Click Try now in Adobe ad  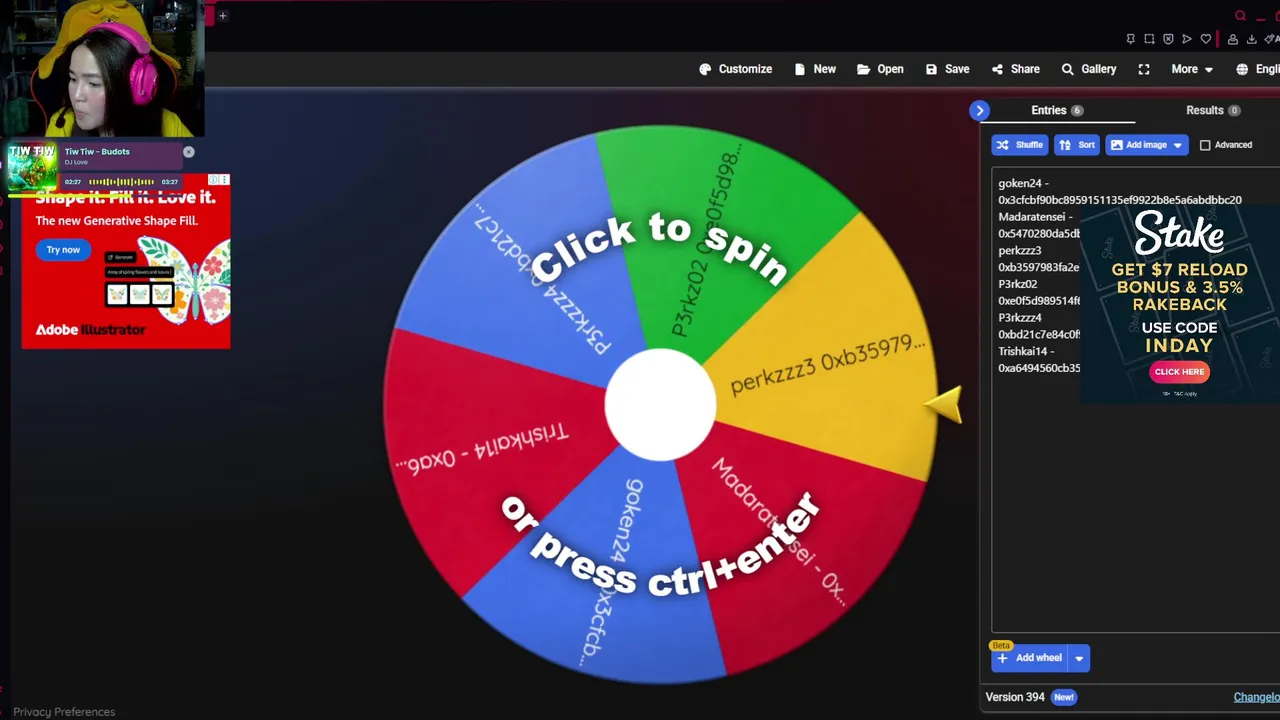(63, 250)
